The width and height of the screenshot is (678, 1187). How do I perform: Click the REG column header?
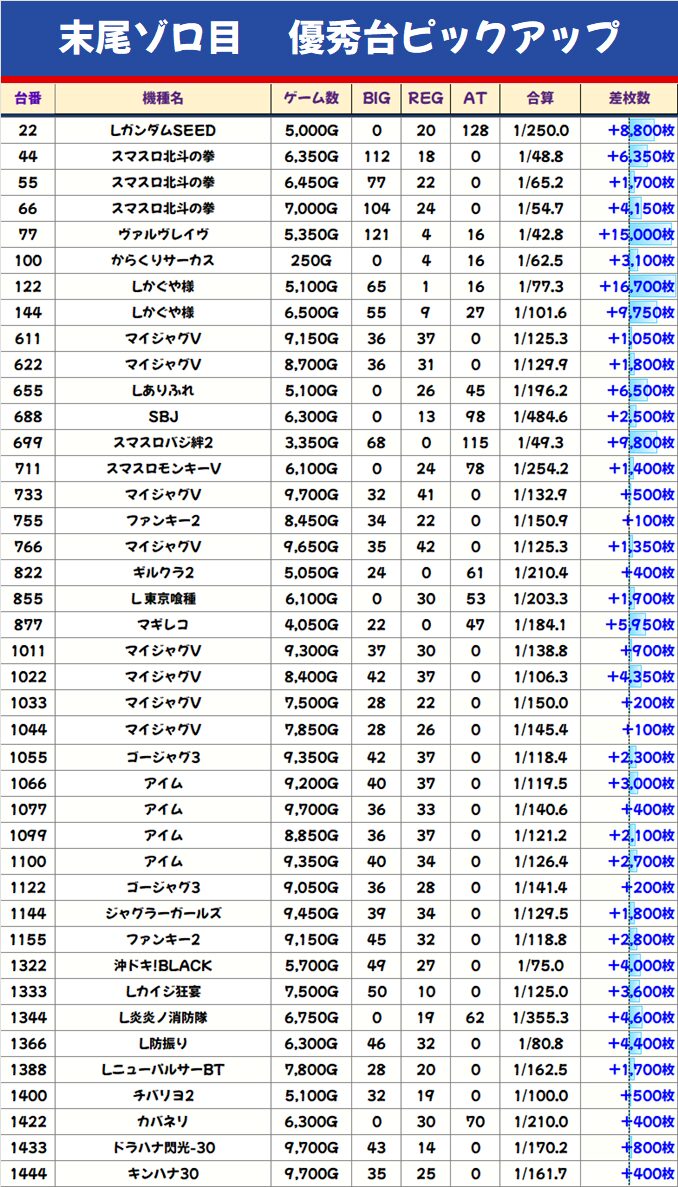[426, 98]
